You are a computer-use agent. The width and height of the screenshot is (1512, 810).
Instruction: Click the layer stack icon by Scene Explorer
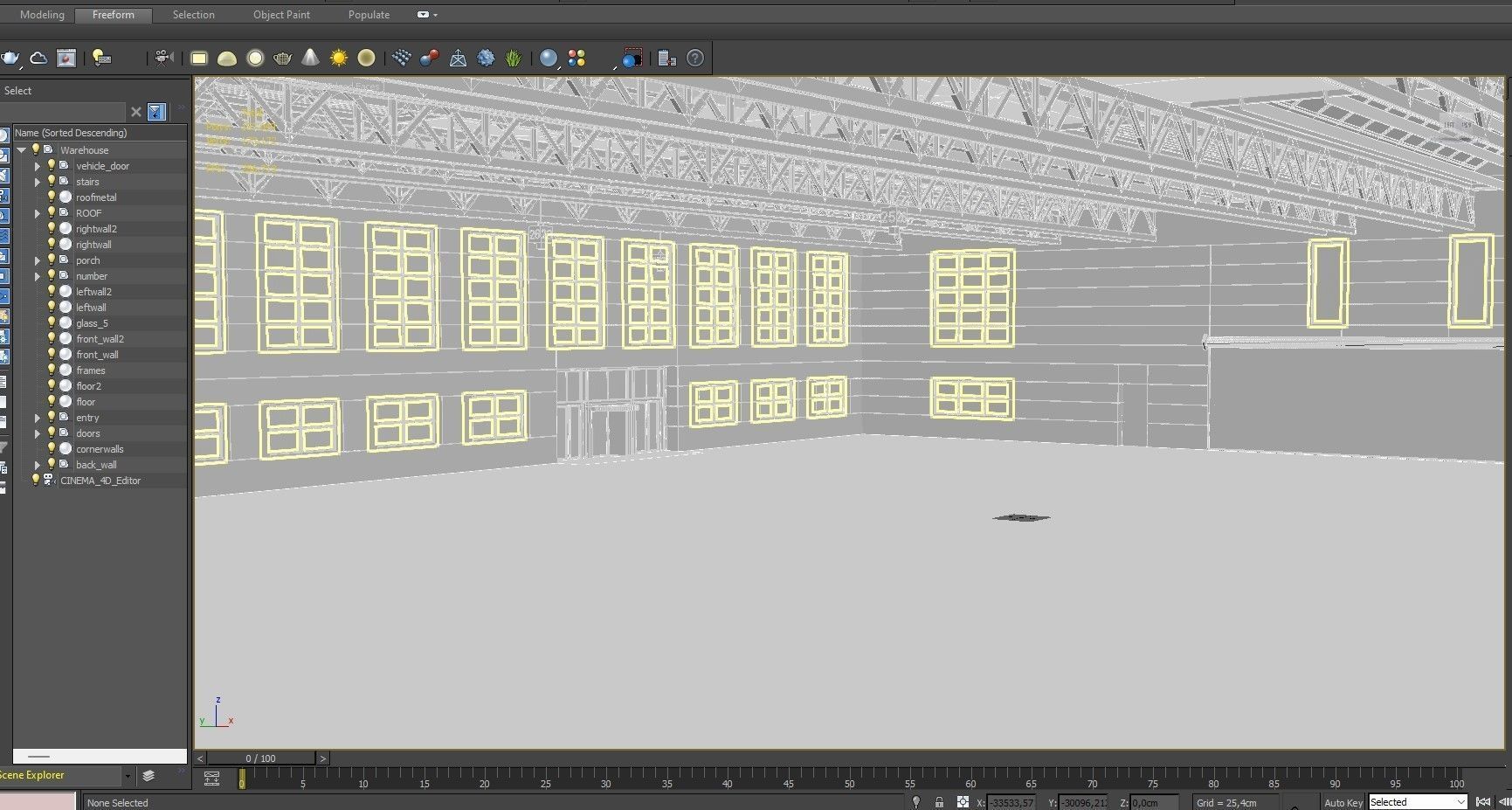pyautogui.click(x=148, y=775)
